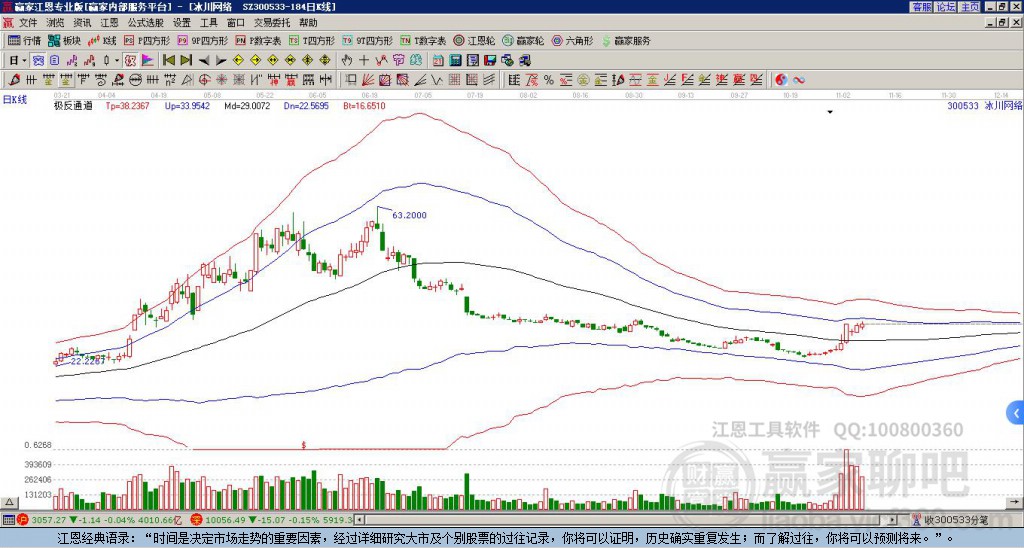The width and height of the screenshot is (1024, 548).
Task: Open the 9P四方形 tool
Action: pos(202,40)
